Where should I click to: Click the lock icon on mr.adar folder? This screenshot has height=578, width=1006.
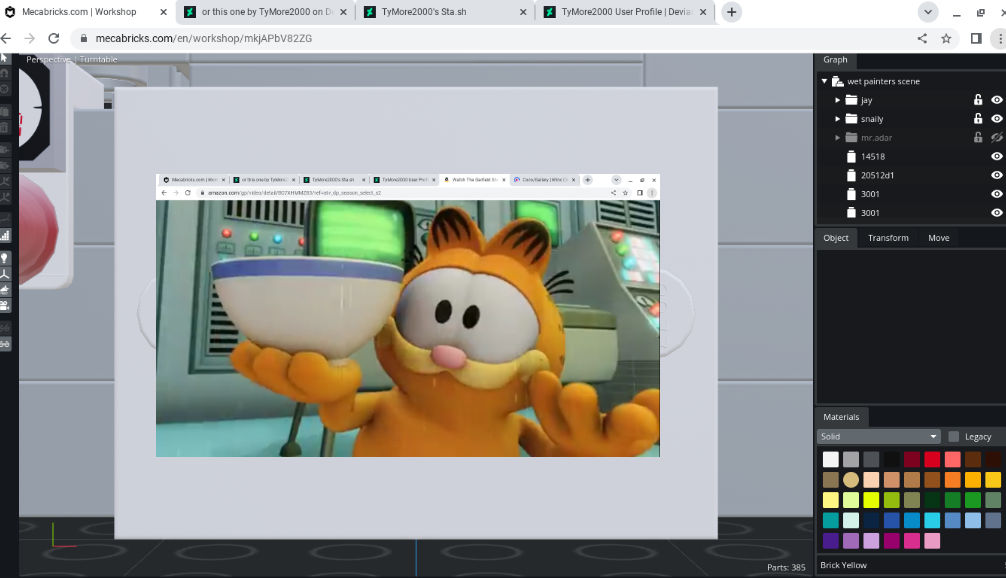click(x=978, y=137)
